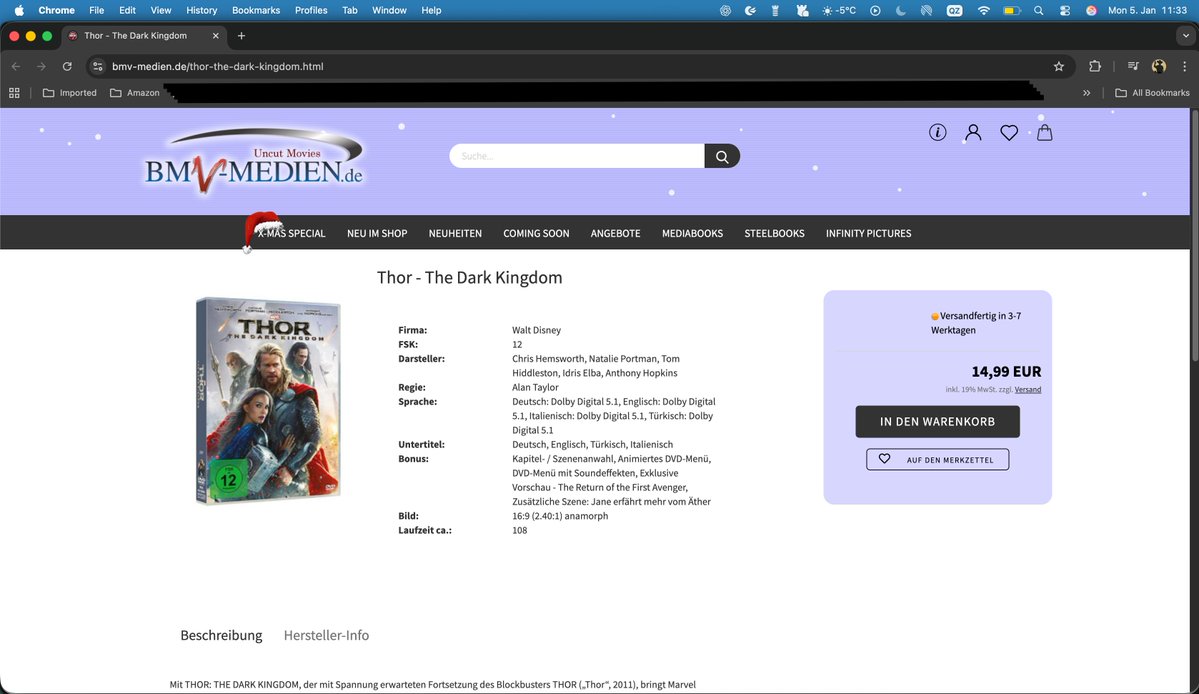The image size is (1199, 694).
Task: Open the user account icon
Action: (x=973, y=132)
